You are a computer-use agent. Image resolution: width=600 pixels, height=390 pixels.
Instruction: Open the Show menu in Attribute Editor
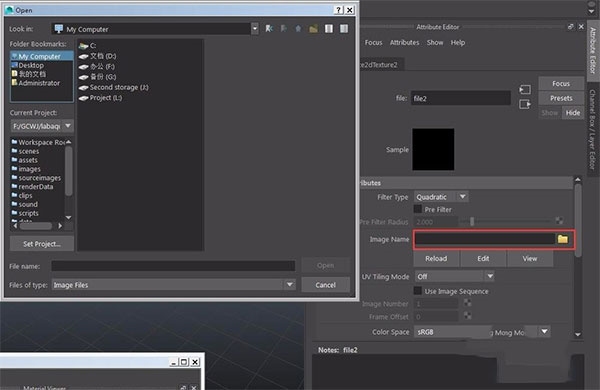coord(435,42)
